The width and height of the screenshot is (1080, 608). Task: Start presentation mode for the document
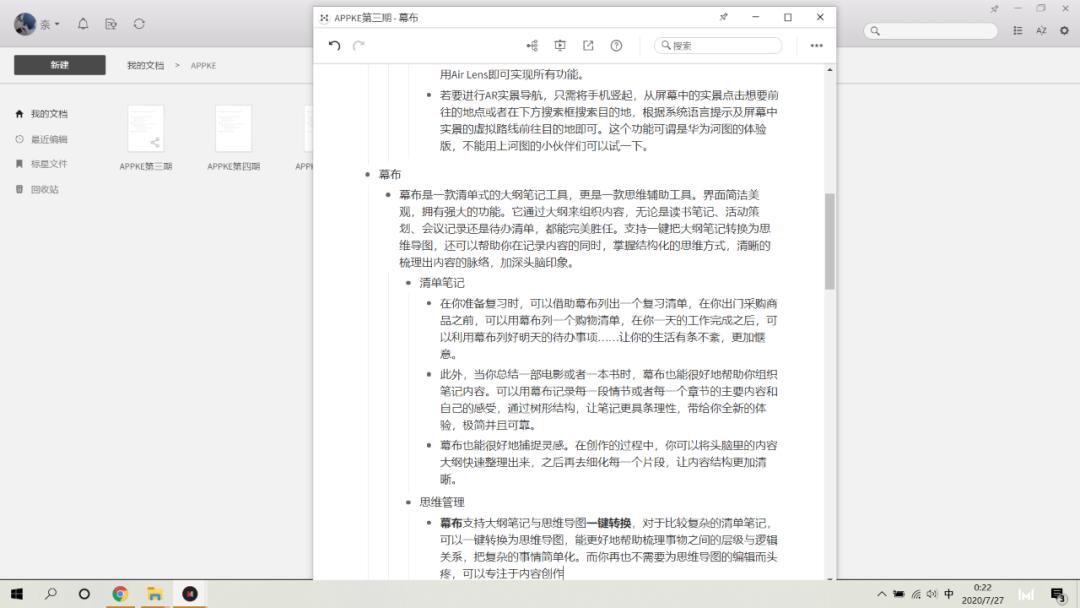tap(562, 45)
